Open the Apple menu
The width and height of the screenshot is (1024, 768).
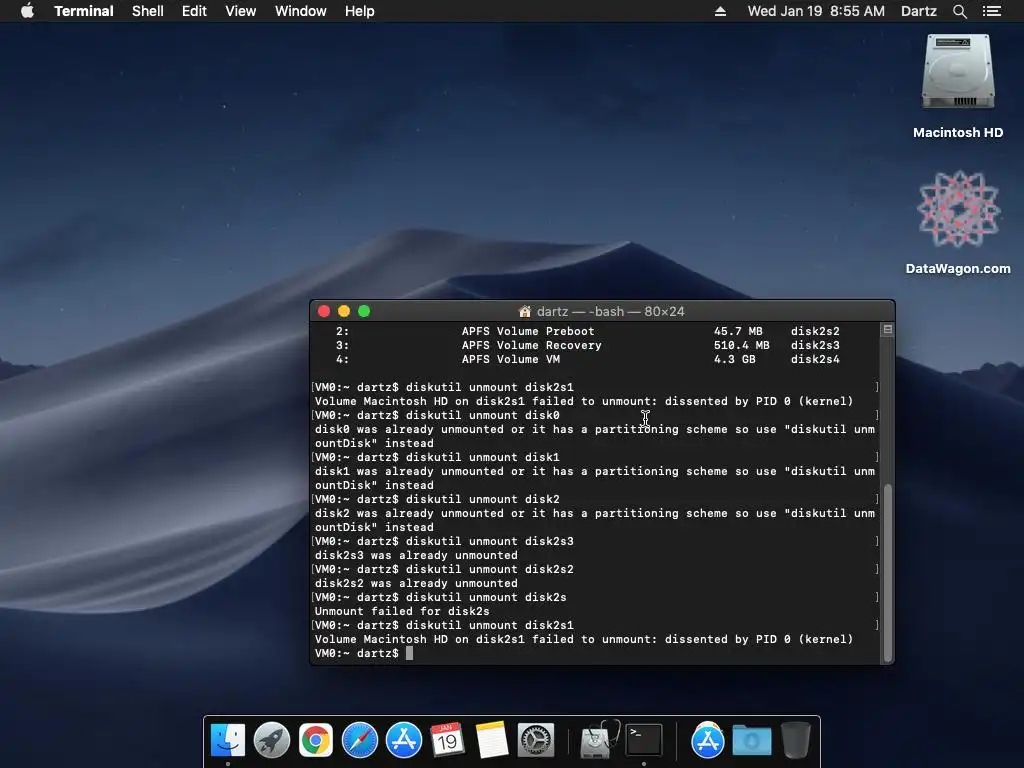point(27,10)
